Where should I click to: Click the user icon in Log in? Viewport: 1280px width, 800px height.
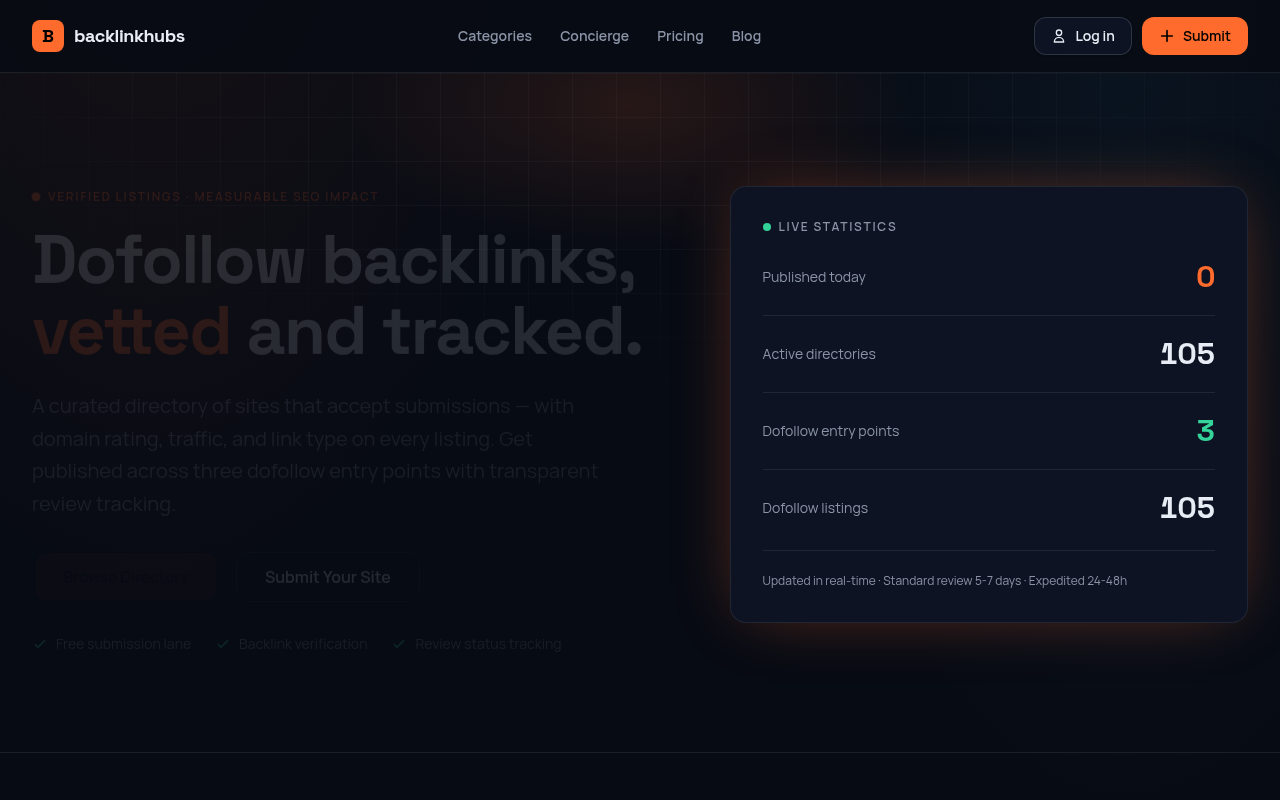[x=1059, y=36]
